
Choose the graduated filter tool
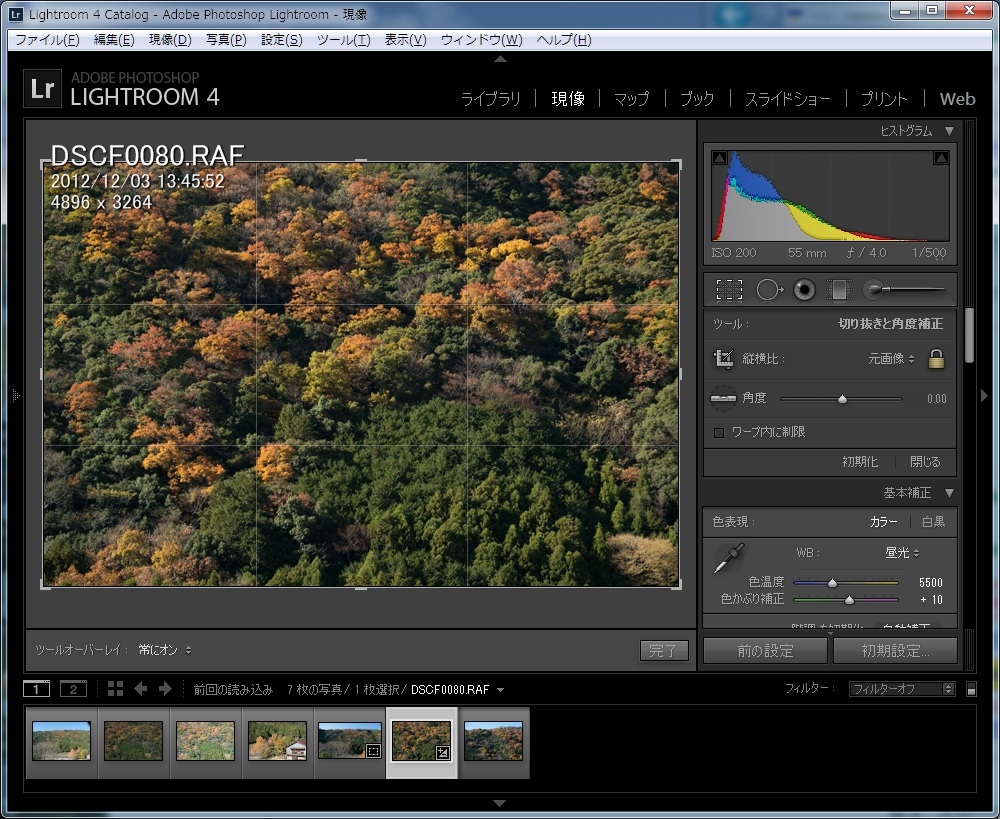tap(839, 290)
